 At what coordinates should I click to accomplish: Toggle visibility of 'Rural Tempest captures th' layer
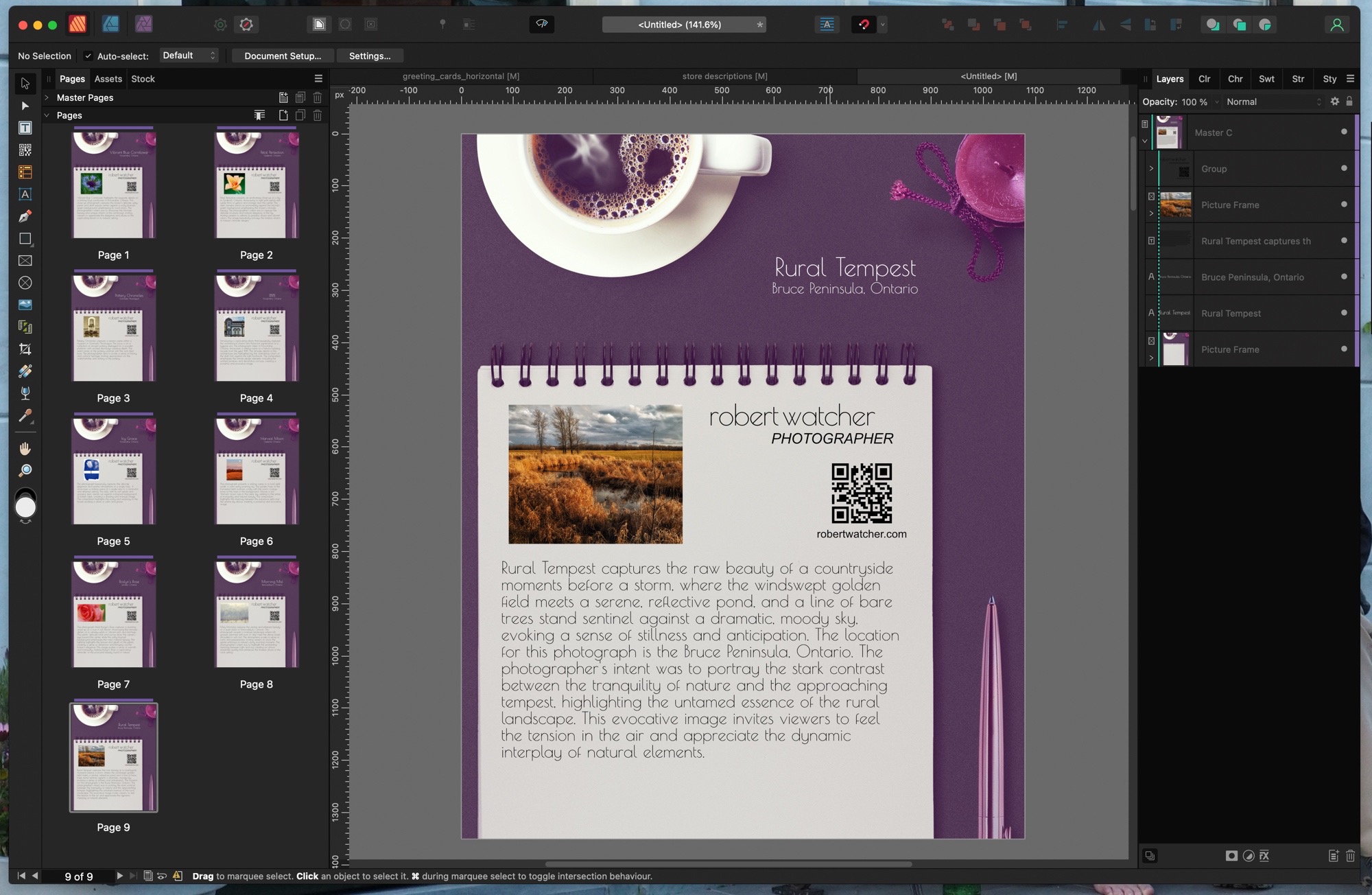1344,240
